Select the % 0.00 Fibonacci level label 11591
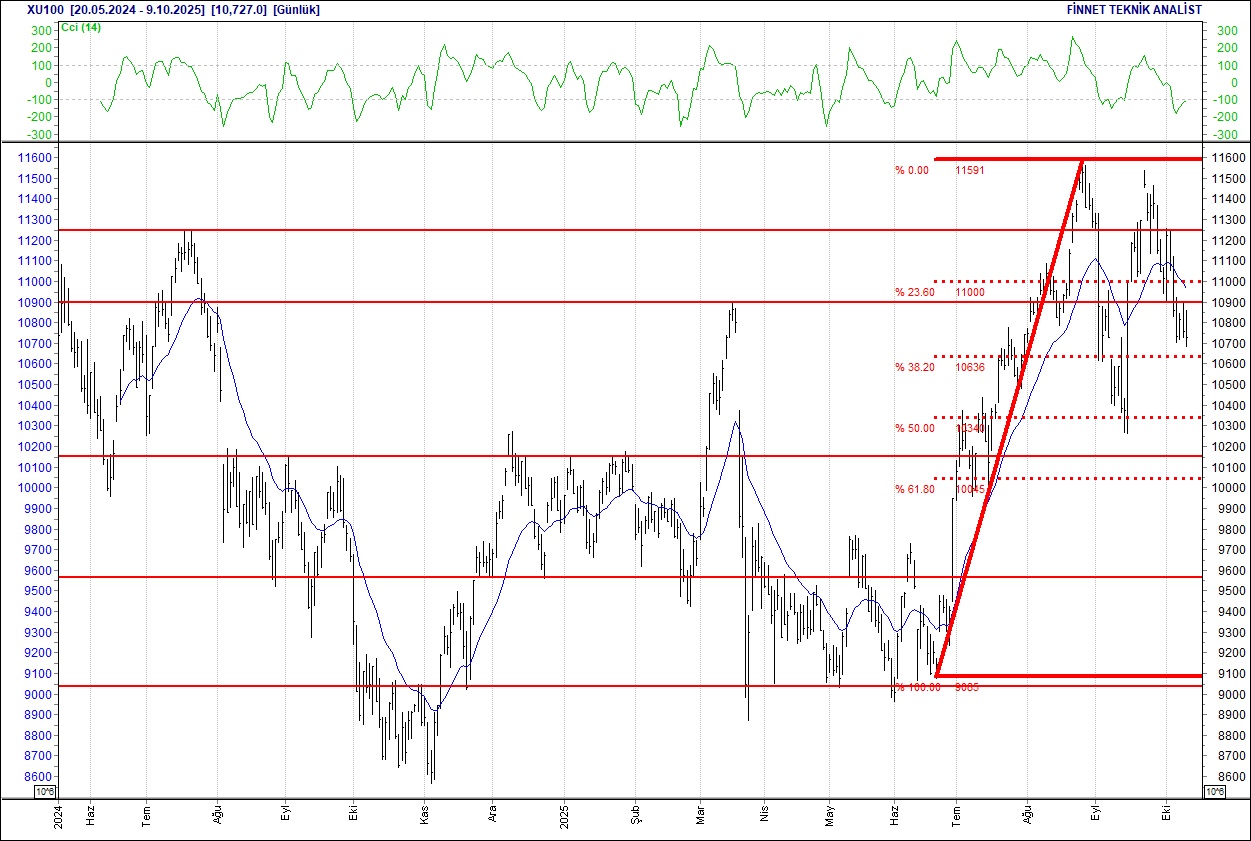The width and height of the screenshot is (1251, 841). 939,170
